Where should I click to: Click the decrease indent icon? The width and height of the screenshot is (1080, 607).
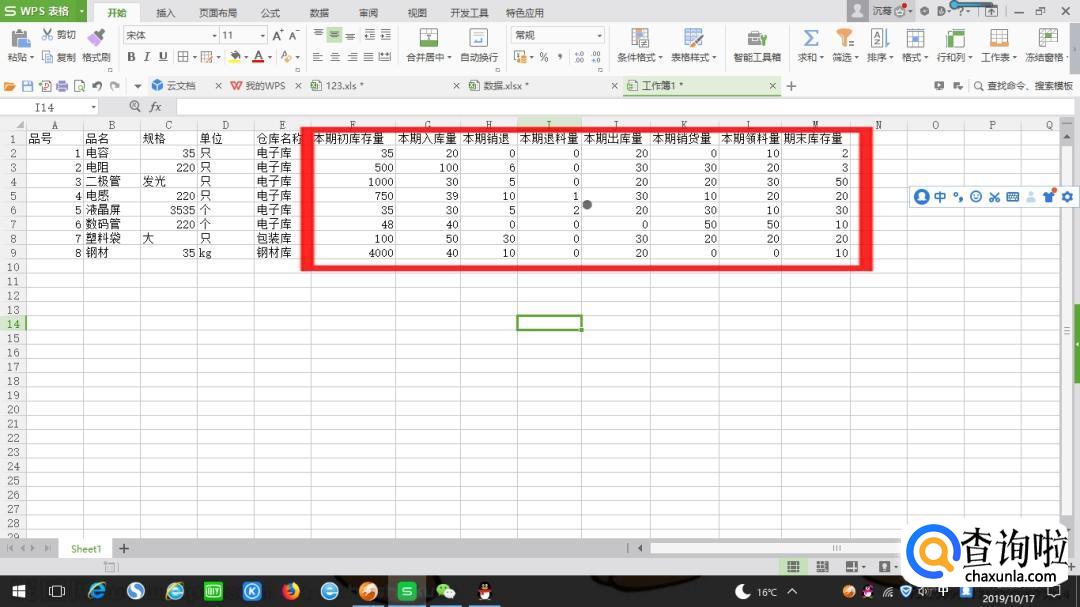[x=370, y=34]
